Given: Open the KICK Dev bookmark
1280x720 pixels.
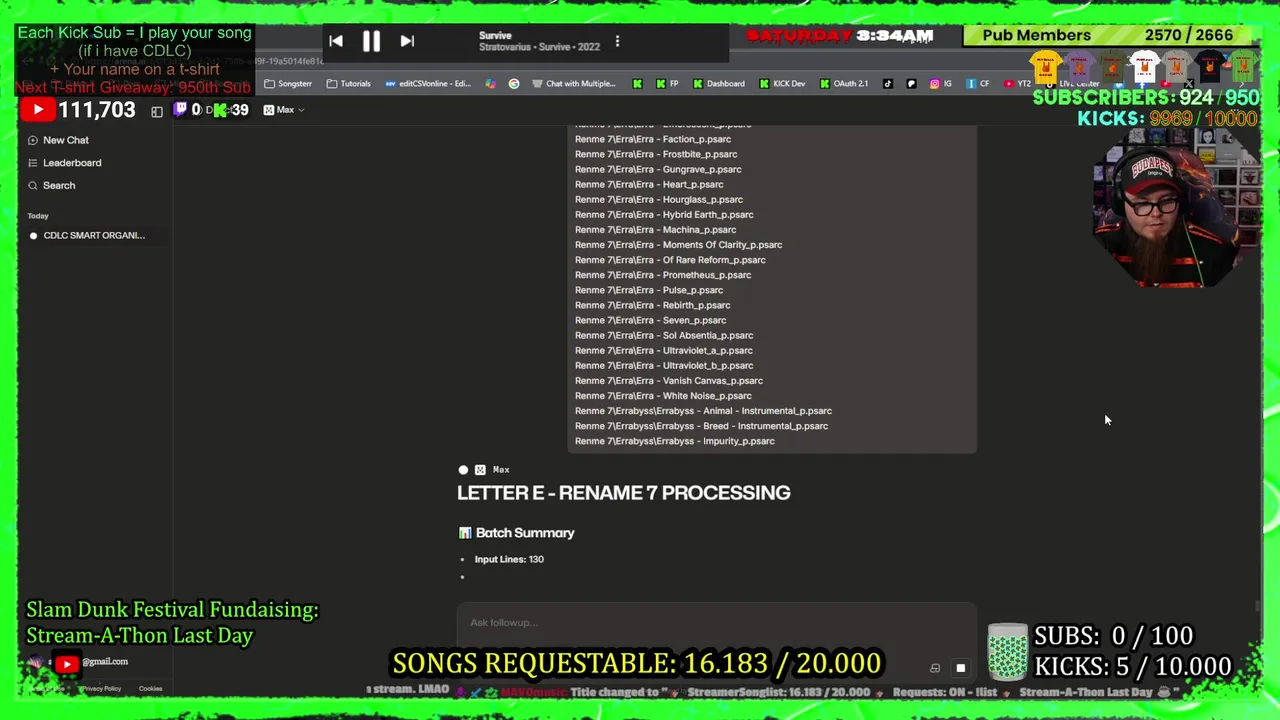Looking at the screenshot, I should tap(782, 84).
